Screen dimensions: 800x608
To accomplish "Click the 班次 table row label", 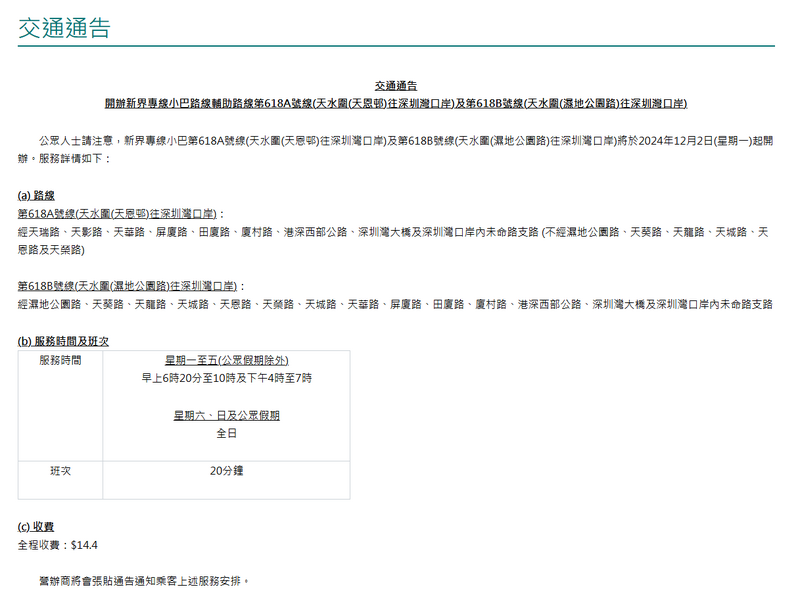I will pyautogui.click(x=60, y=470).
